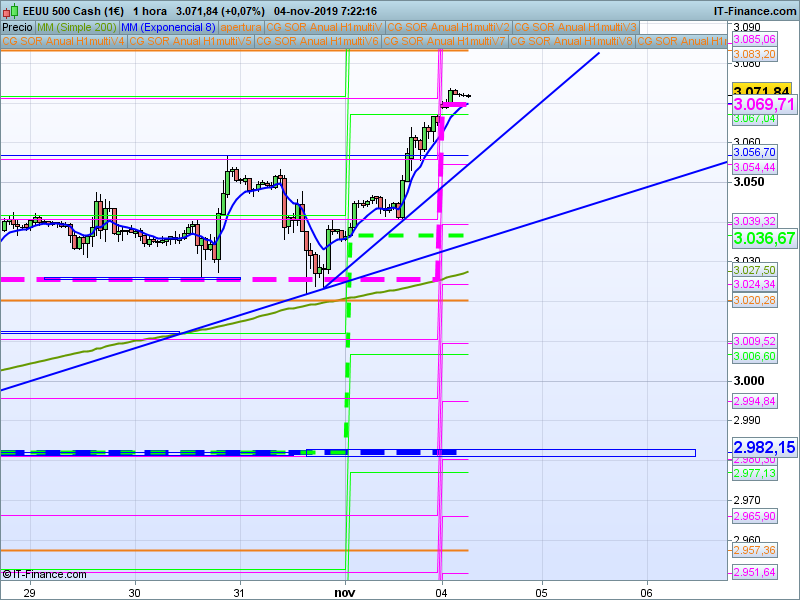Click CG SOR Anual H1multiV3 label

click(575, 27)
